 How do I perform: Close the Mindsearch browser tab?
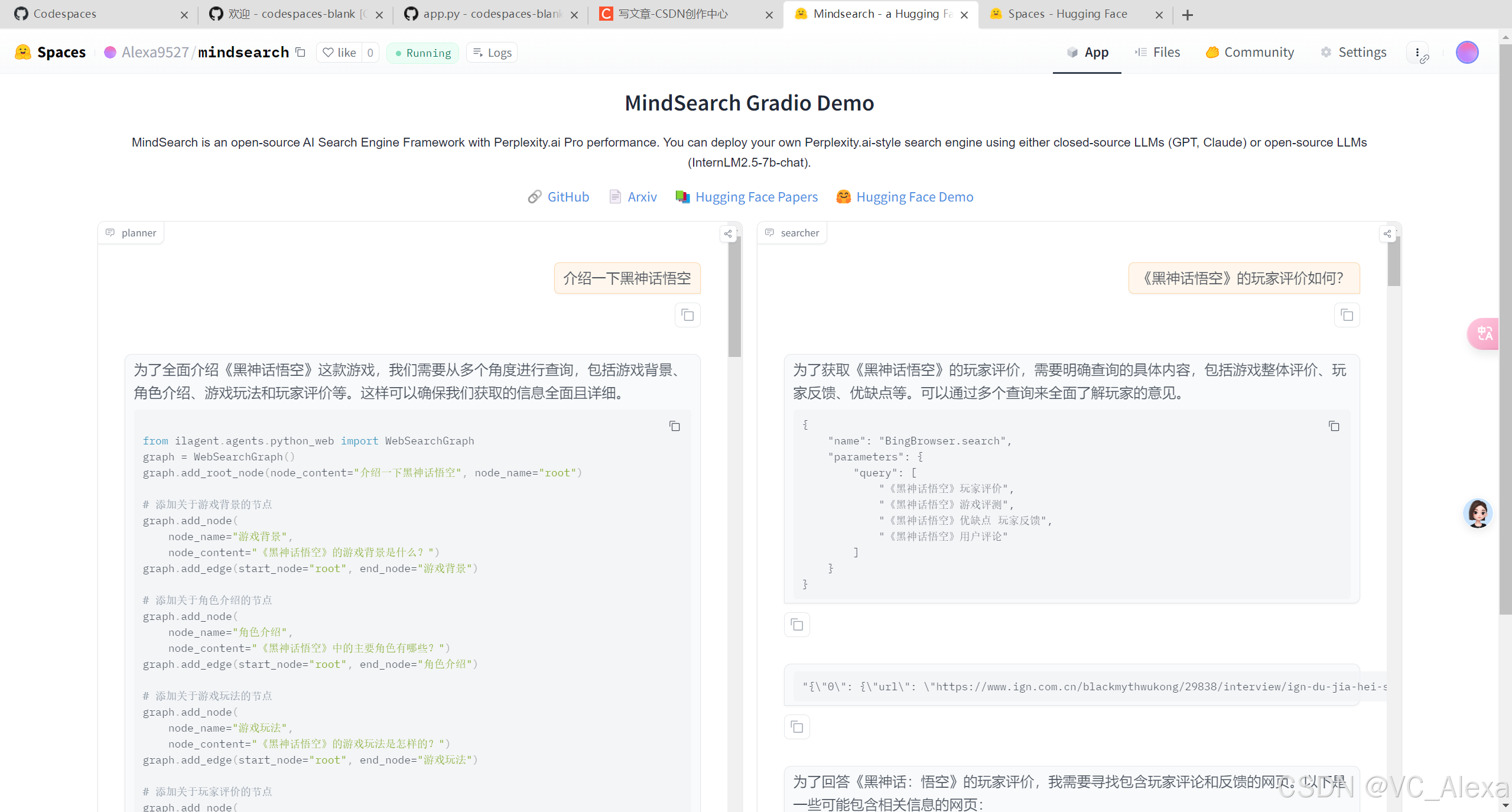pyautogui.click(x=964, y=15)
